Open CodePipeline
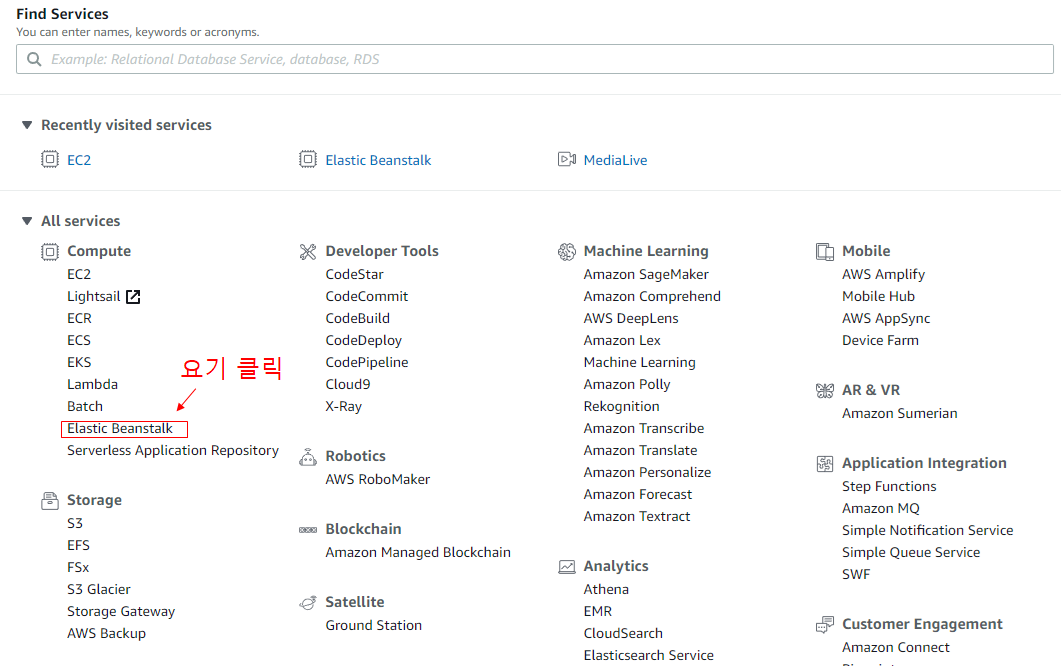The image size is (1061, 666). (x=367, y=362)
